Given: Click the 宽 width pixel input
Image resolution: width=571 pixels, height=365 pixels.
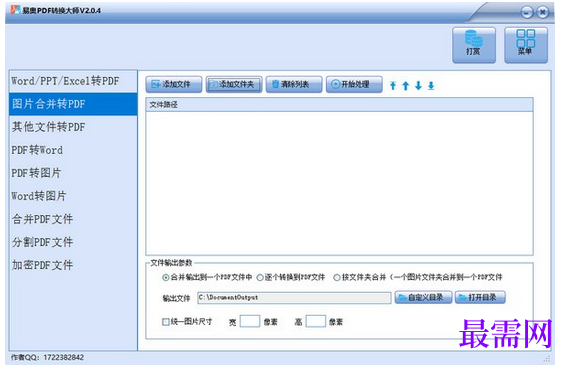Looking at the screenshot, I should [x=250, y=321].
